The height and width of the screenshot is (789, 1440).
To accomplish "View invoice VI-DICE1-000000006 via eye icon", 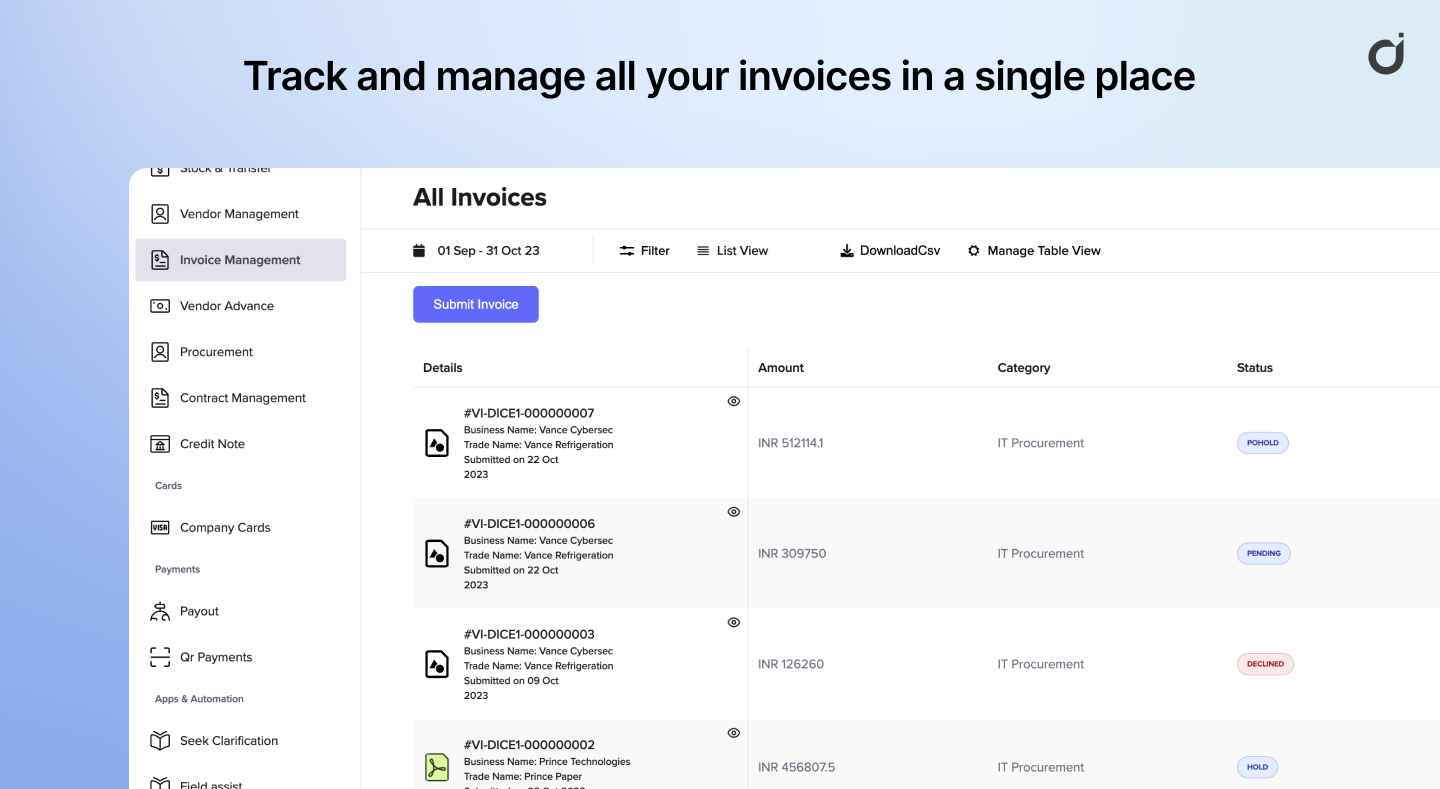I will (x=734, y=512).
